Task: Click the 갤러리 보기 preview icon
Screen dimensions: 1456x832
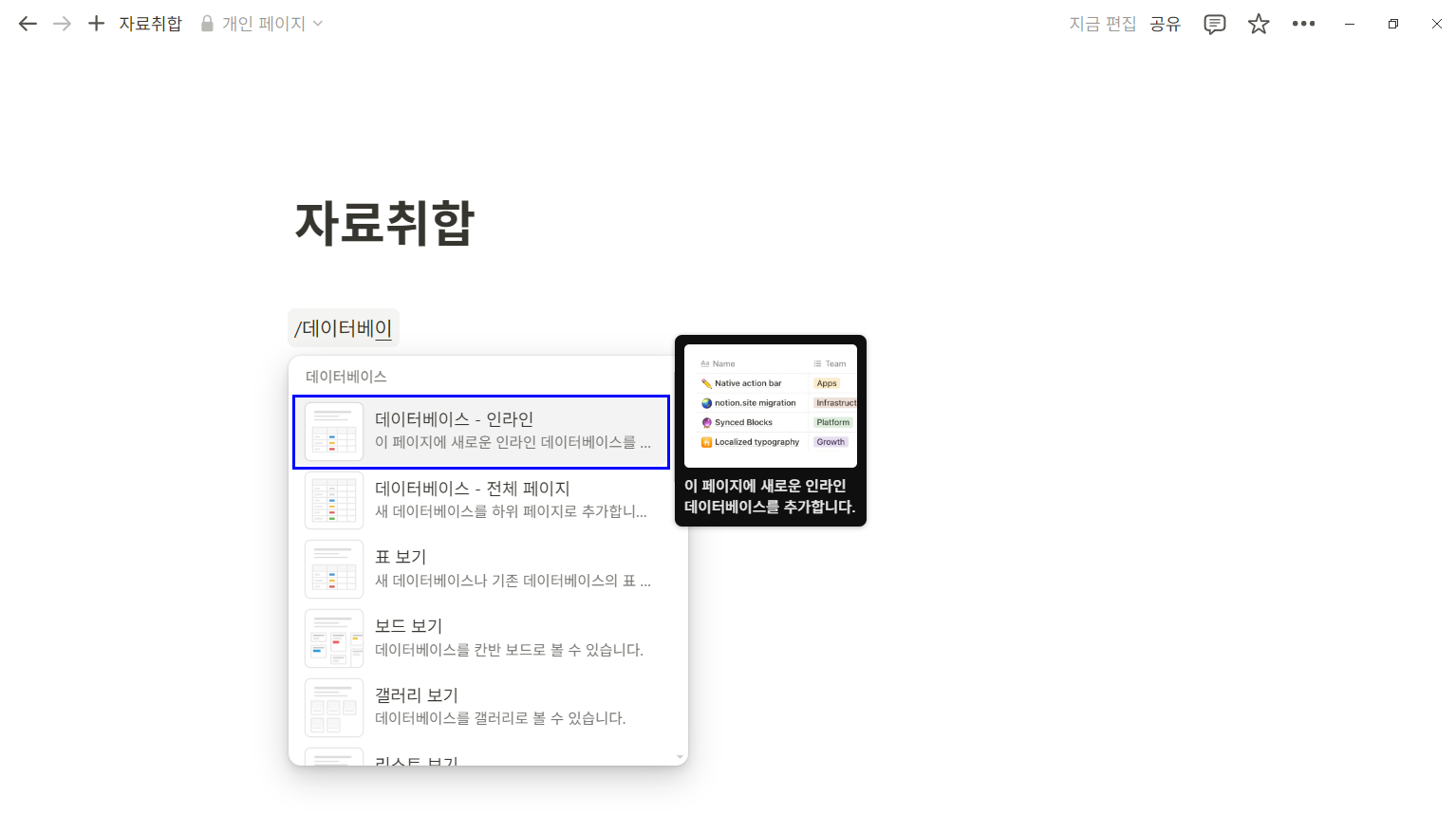Action: 334,707
